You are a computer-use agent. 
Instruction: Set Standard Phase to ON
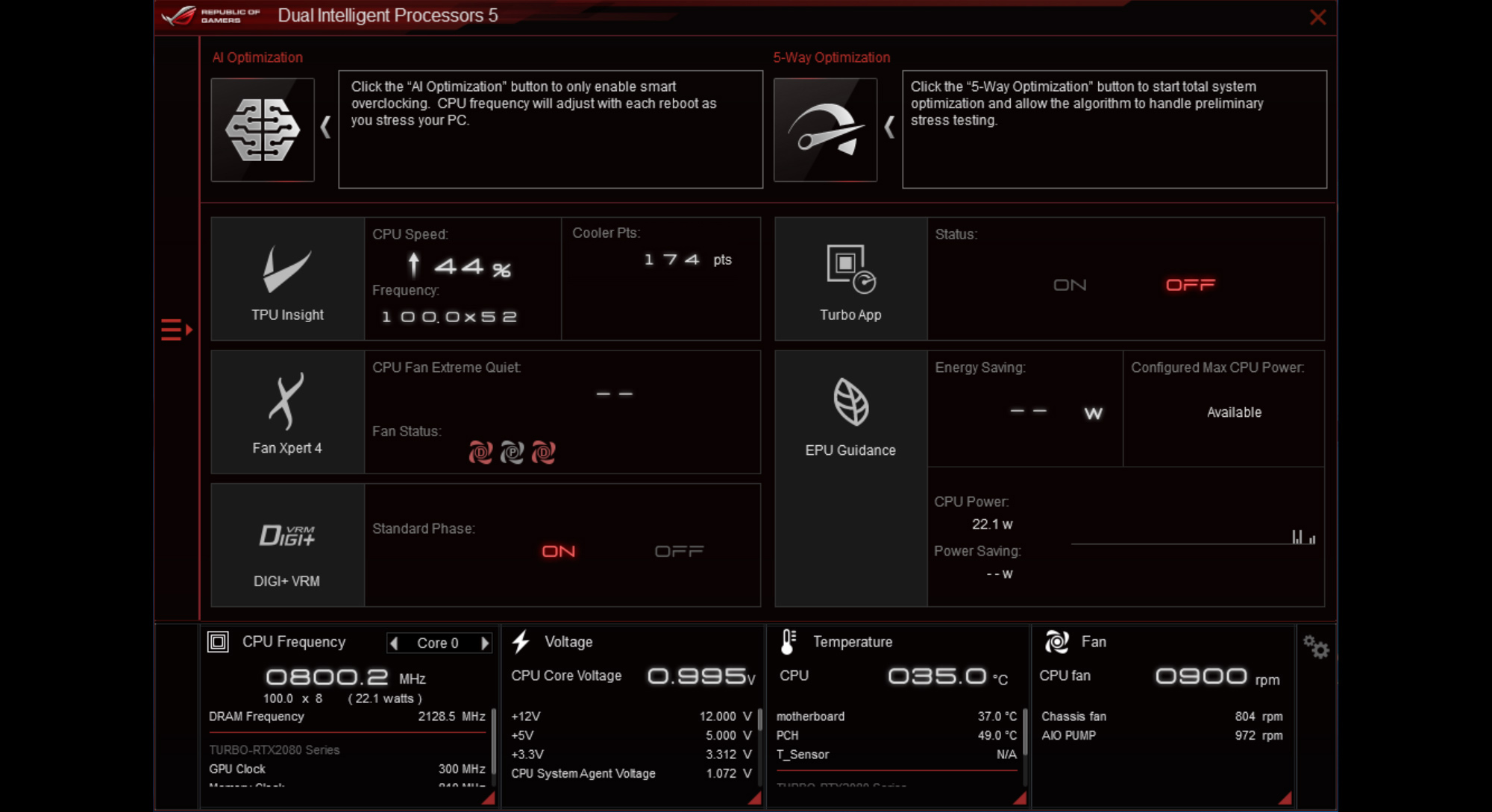point(559,551)
